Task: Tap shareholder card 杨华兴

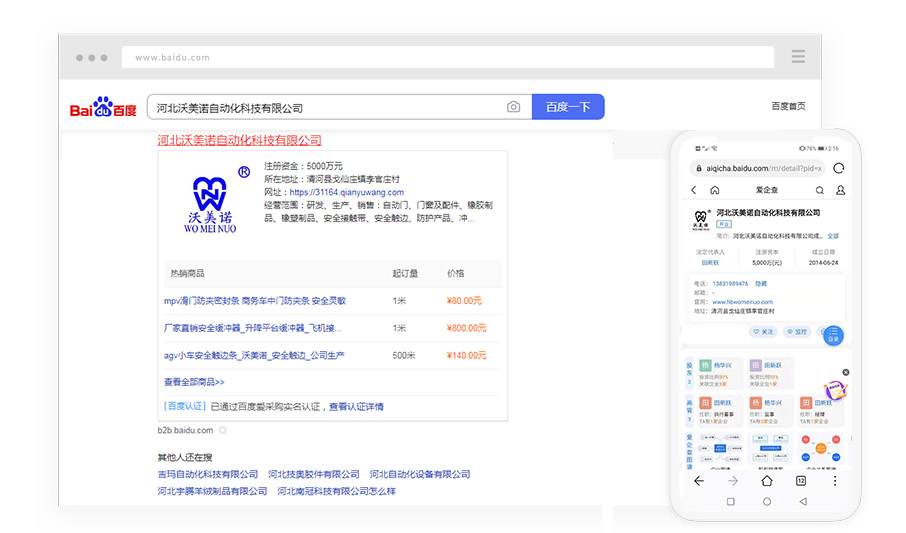Action: (719, 372)
